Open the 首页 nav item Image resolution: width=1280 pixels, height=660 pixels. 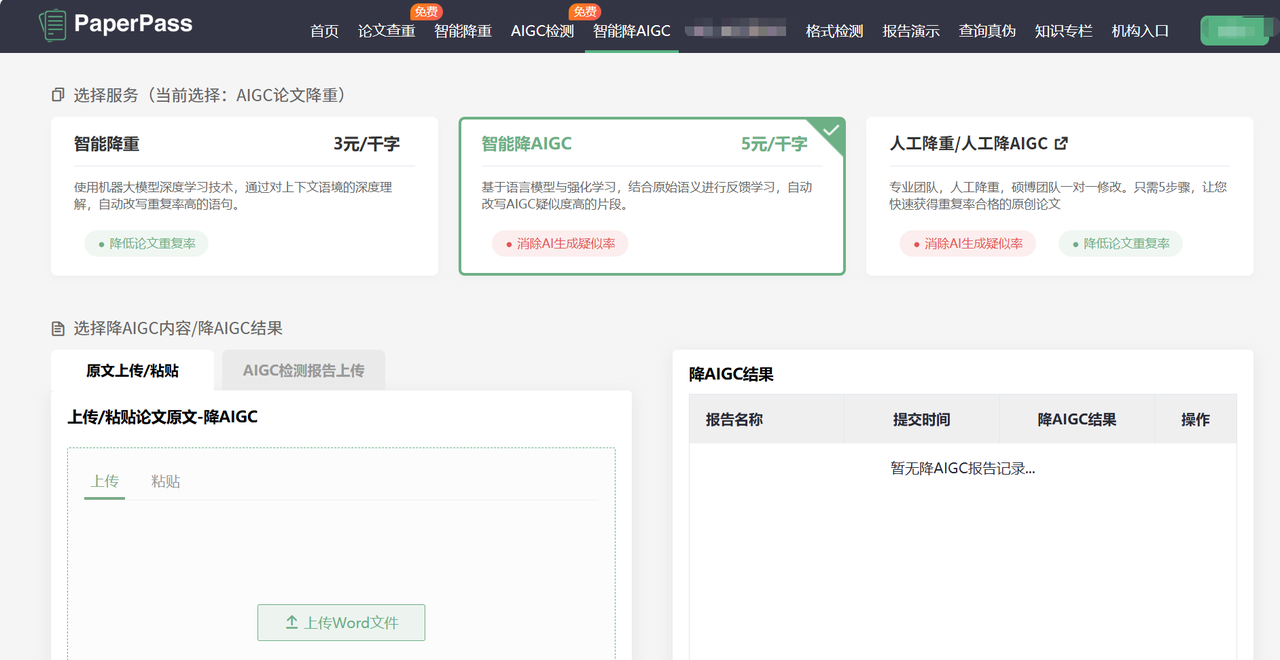tap(324, 31)
